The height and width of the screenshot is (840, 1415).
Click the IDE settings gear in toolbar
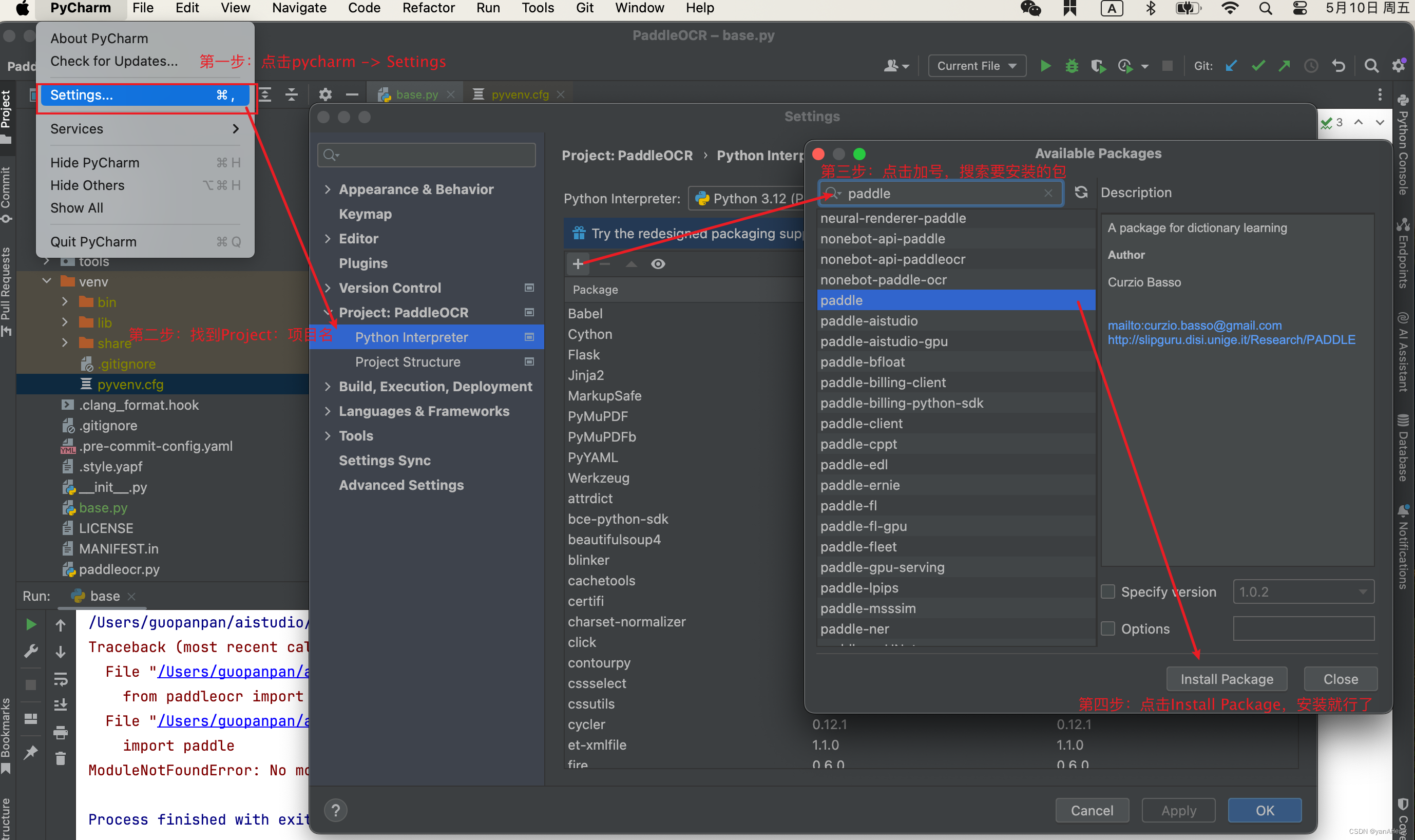[1399, 66]
